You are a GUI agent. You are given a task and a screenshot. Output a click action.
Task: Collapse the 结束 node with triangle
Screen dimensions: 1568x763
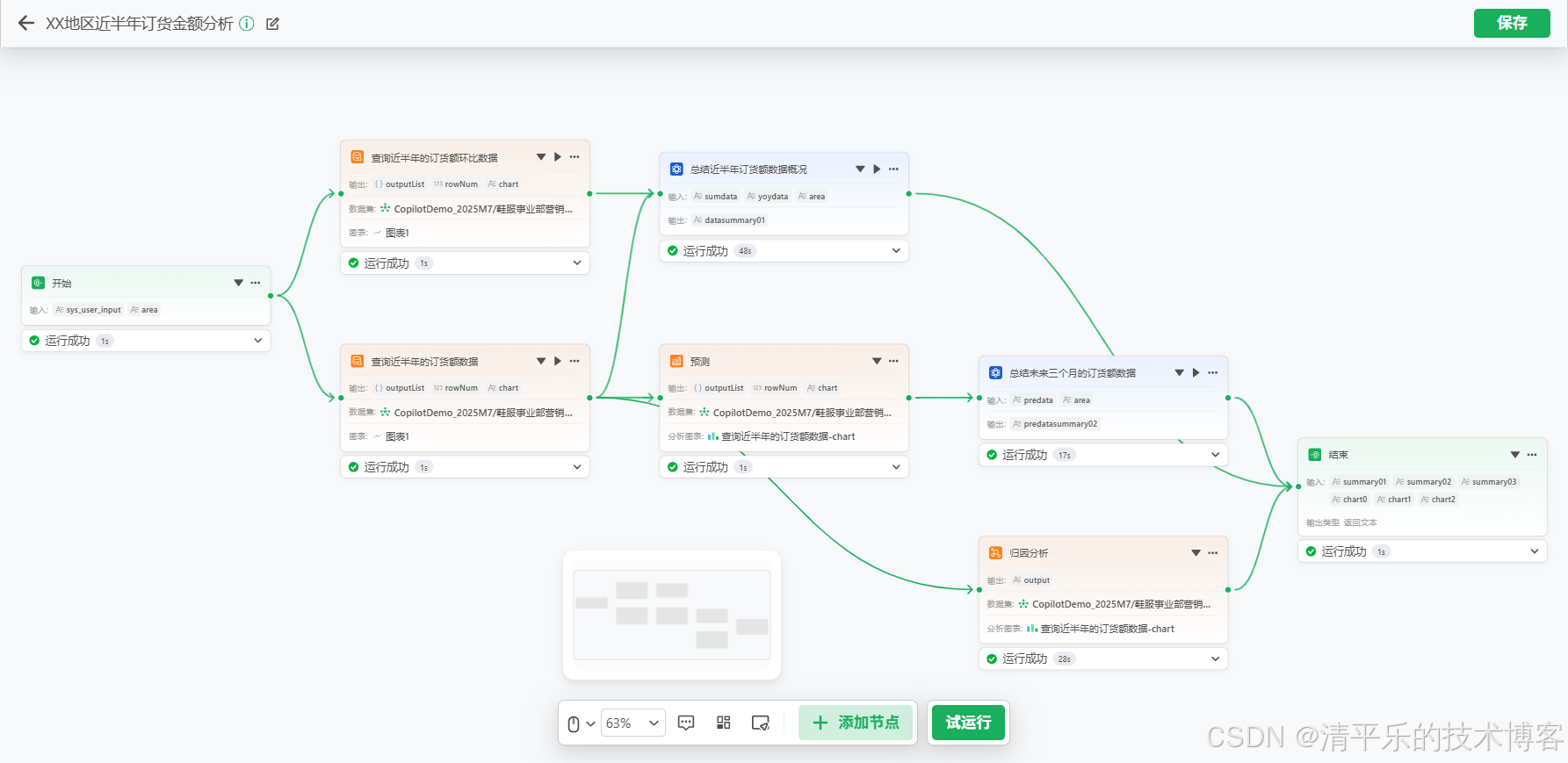(x=1515, y=454)
